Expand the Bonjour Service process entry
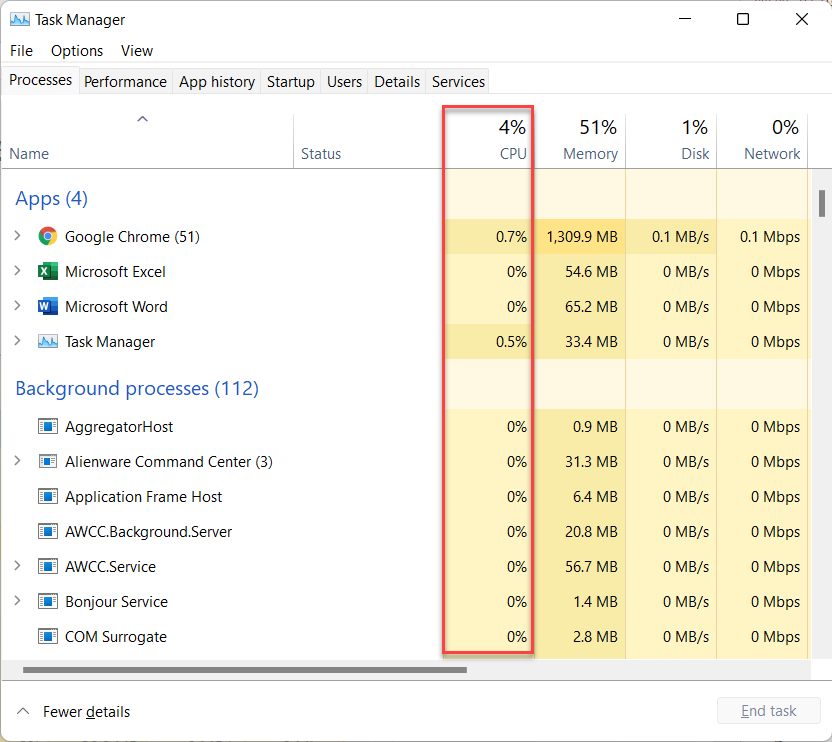The height and width of the screenshot is (742, 832). click(17, 602)
